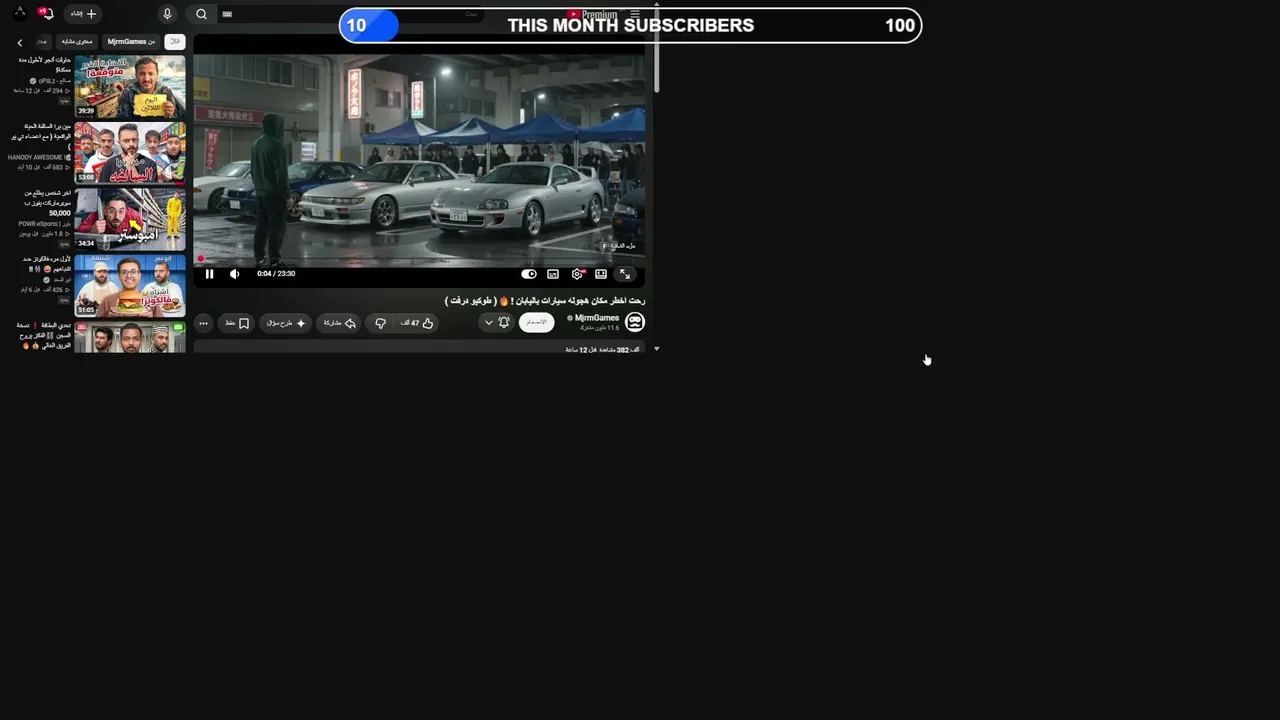Save the video with the bookmark button

click(237, 323)
